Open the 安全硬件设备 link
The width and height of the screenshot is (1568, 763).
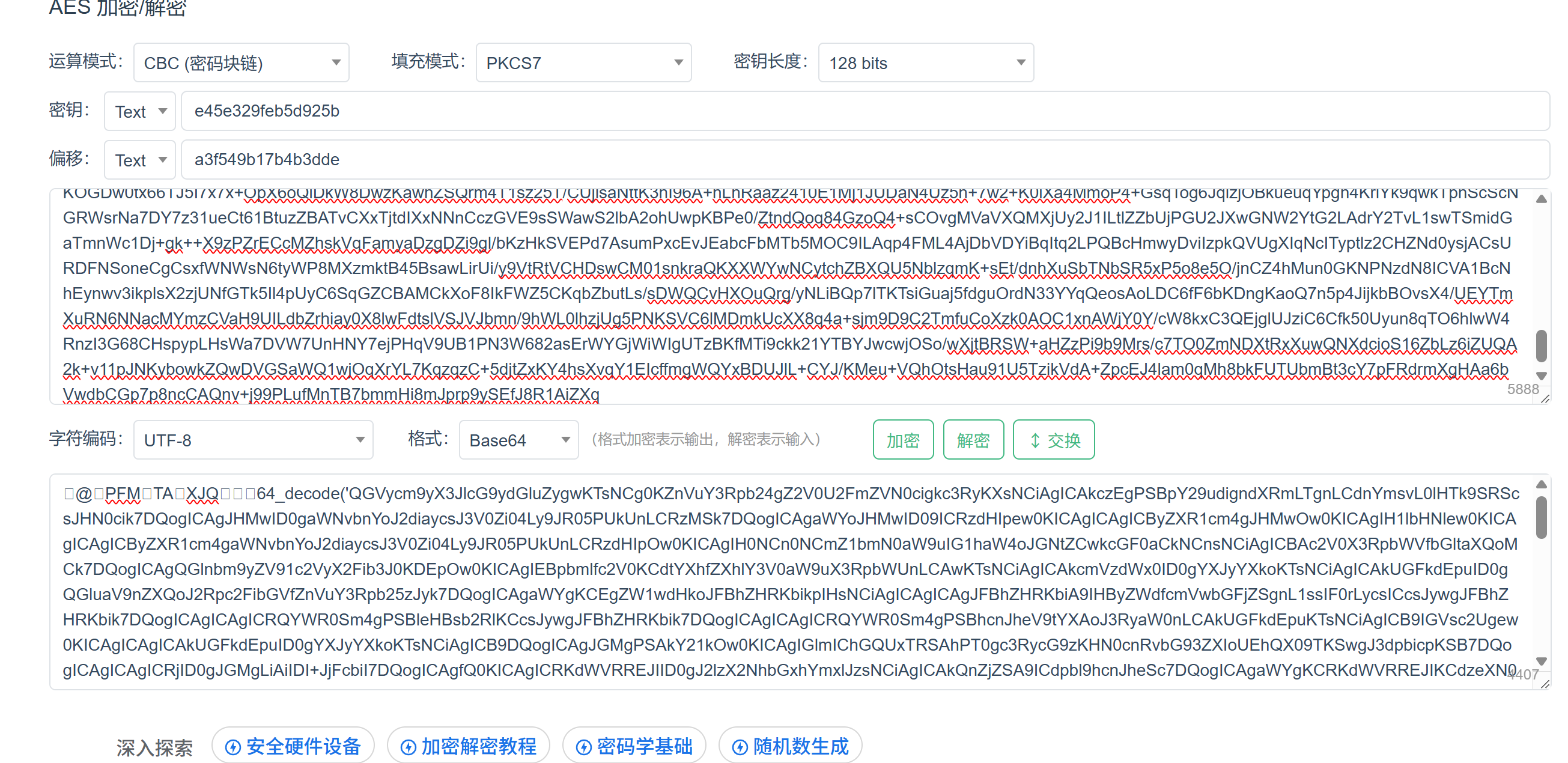point(293,746)
